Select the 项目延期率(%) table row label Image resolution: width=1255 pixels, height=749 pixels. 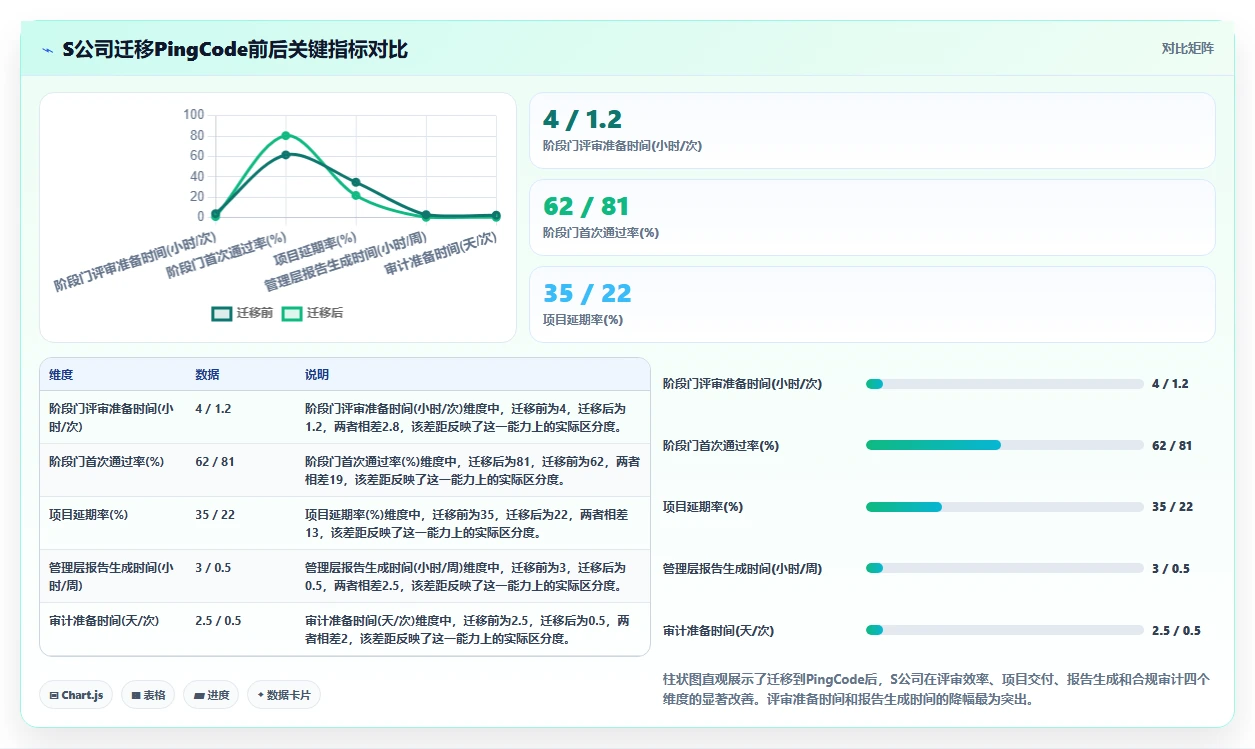click(x=88, y=514)
